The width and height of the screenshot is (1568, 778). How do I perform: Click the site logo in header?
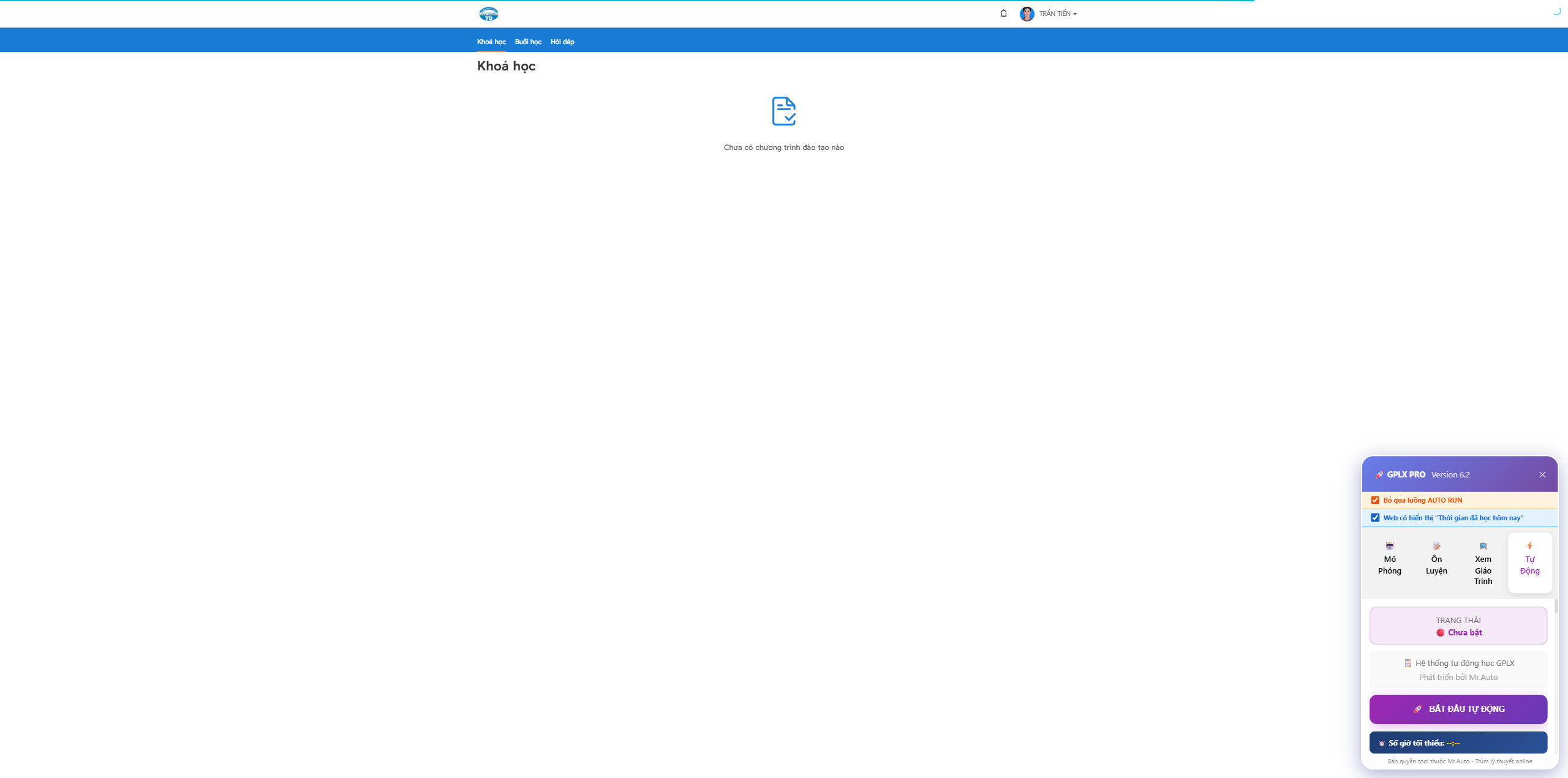tap(488, 13)
